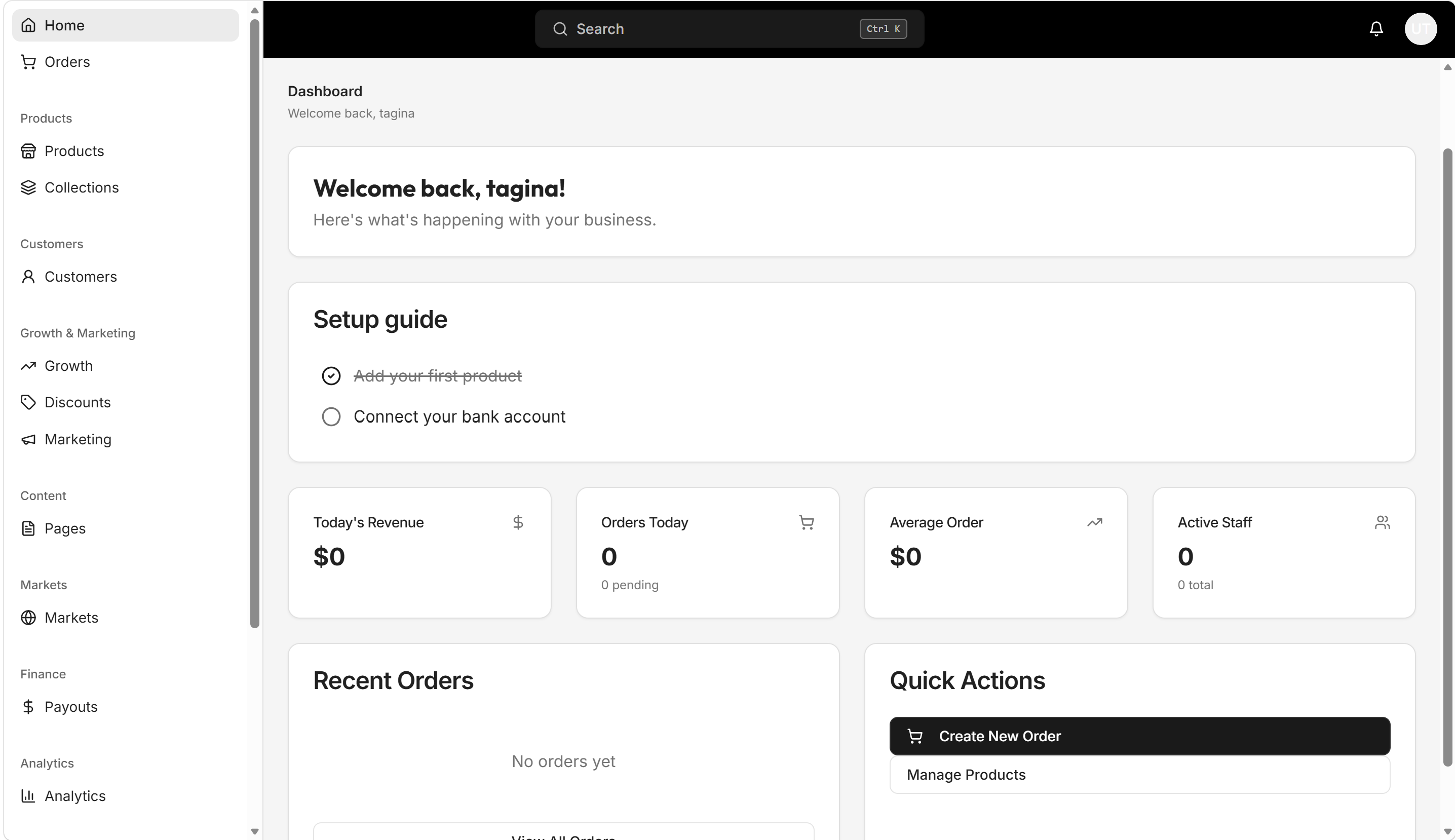Click the Discounts tag icon
The image size is (1455, 840).
[x=28, y=402]
